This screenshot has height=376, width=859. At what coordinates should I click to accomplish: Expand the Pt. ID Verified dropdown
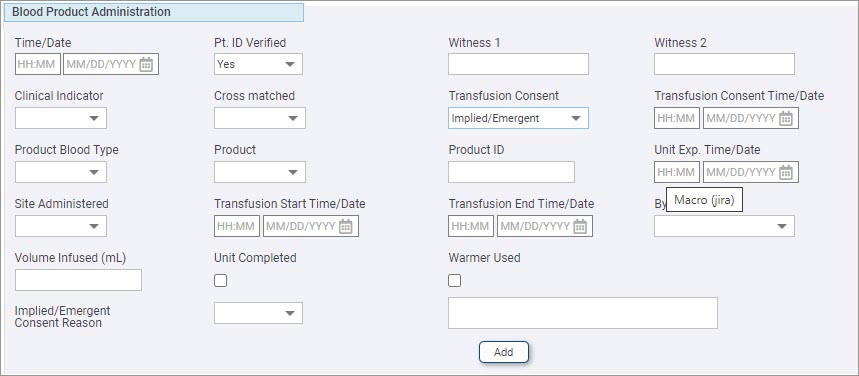click(258, 64)
